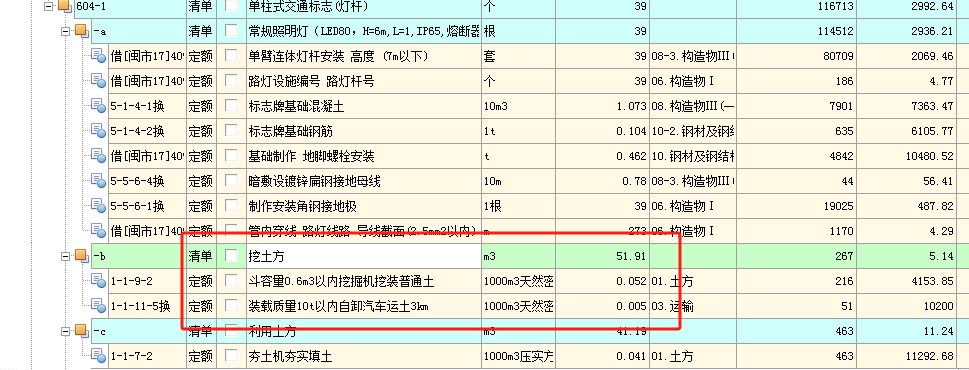
Task: Click the folder icon beside sub-item -b
Action: coord(82,256)
